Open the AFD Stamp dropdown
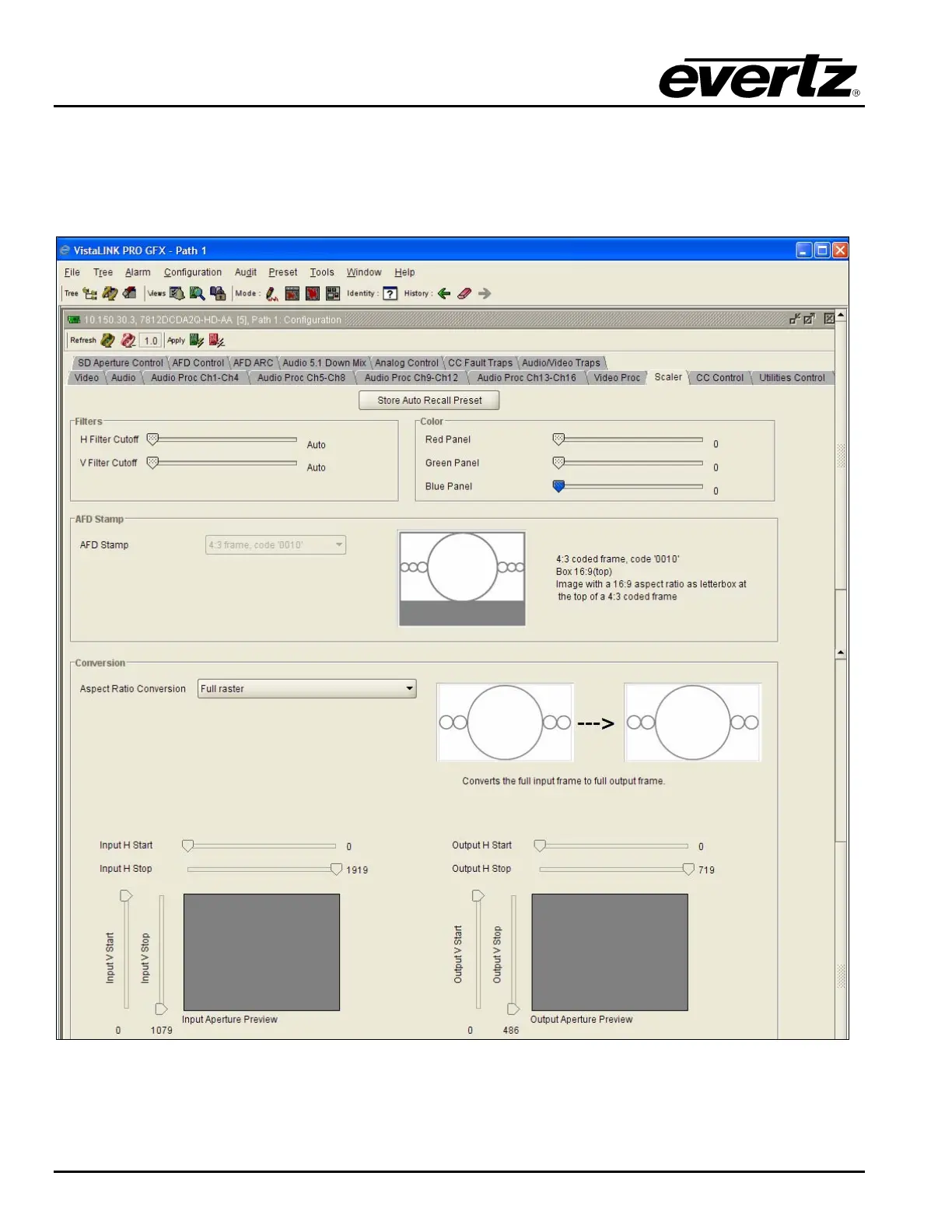This screenshot has height=1232, width=952. pyautogui.click(x=339, y=544)
